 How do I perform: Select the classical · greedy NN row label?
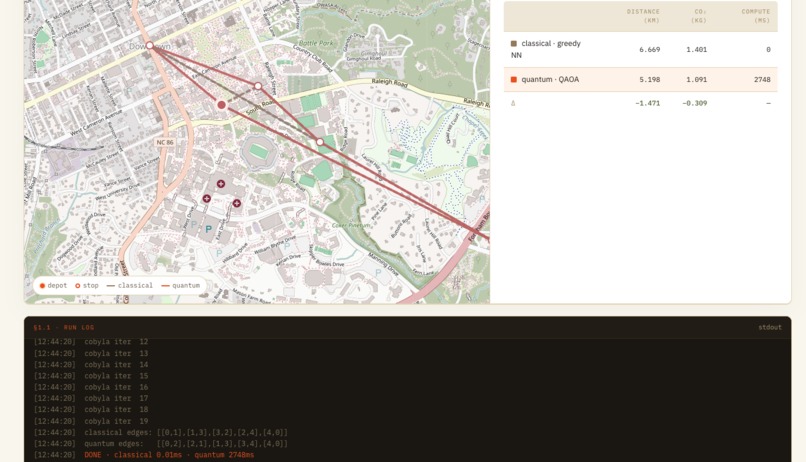click(546, 49)
